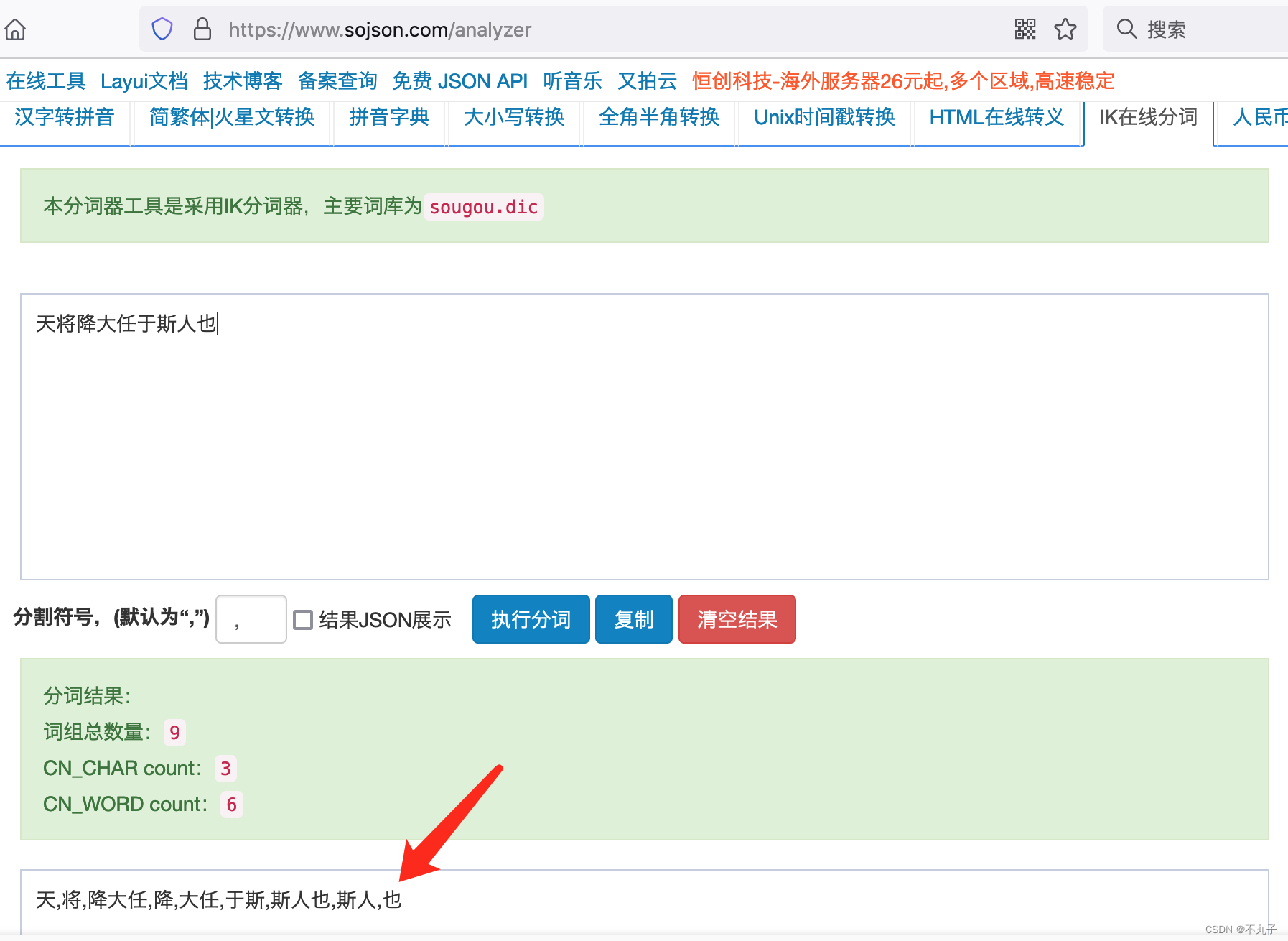
Task: Click the 词组总数量 value 9
Action: tap(174, 733)
